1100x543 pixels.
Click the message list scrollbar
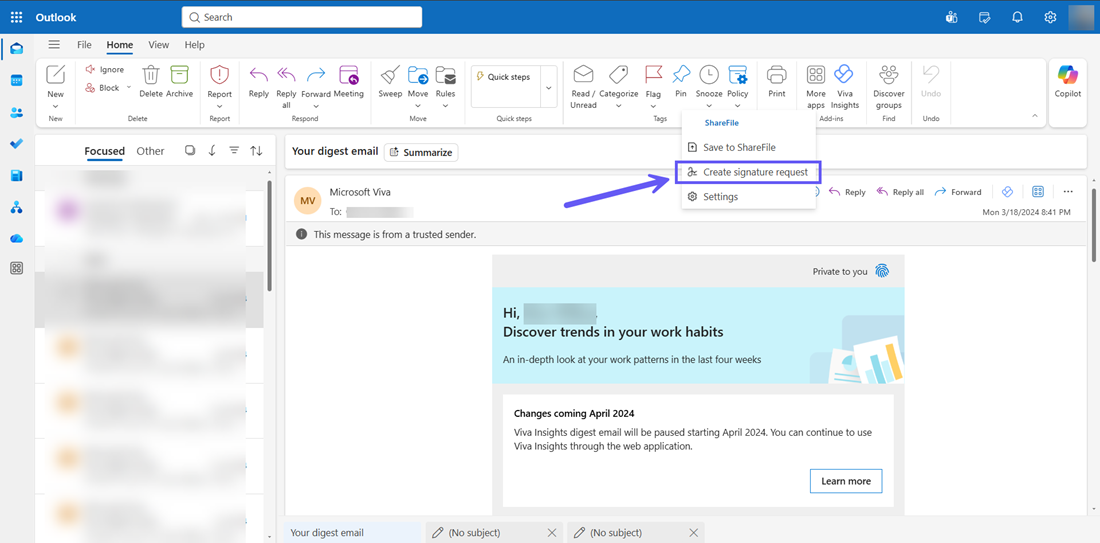(x=269, y=235)
